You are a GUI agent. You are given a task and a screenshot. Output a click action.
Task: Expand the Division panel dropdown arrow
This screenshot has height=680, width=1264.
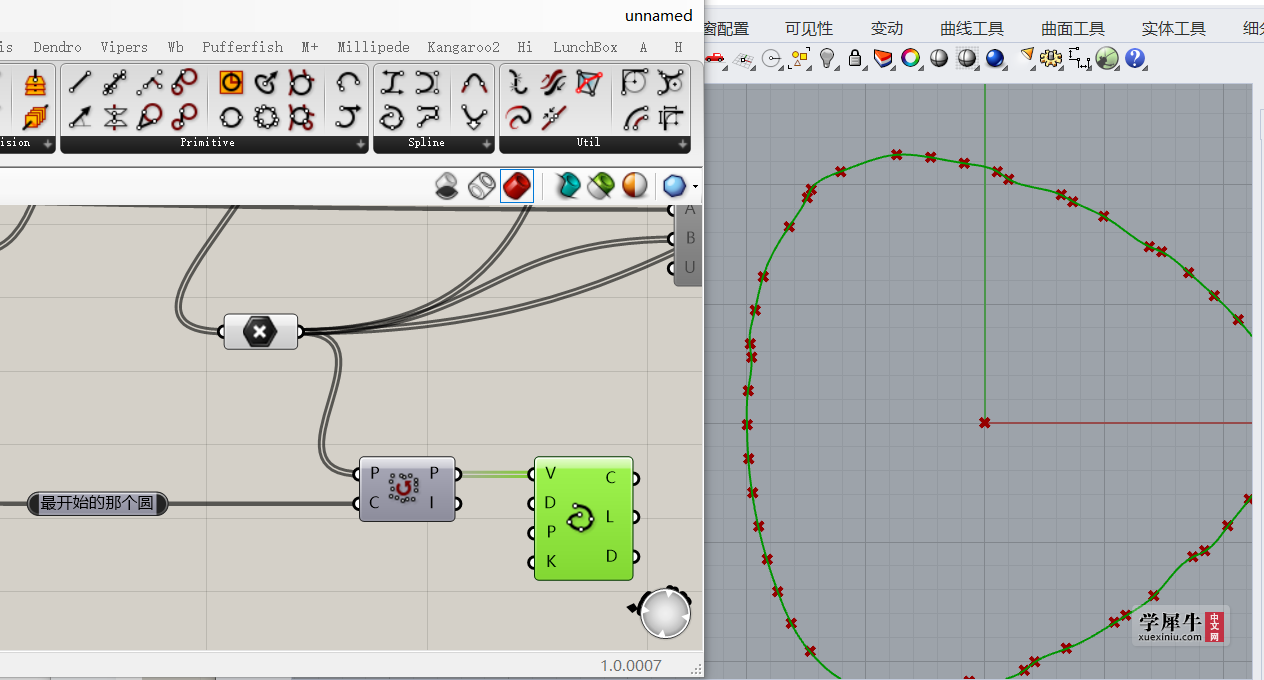[x=48, y=144]
